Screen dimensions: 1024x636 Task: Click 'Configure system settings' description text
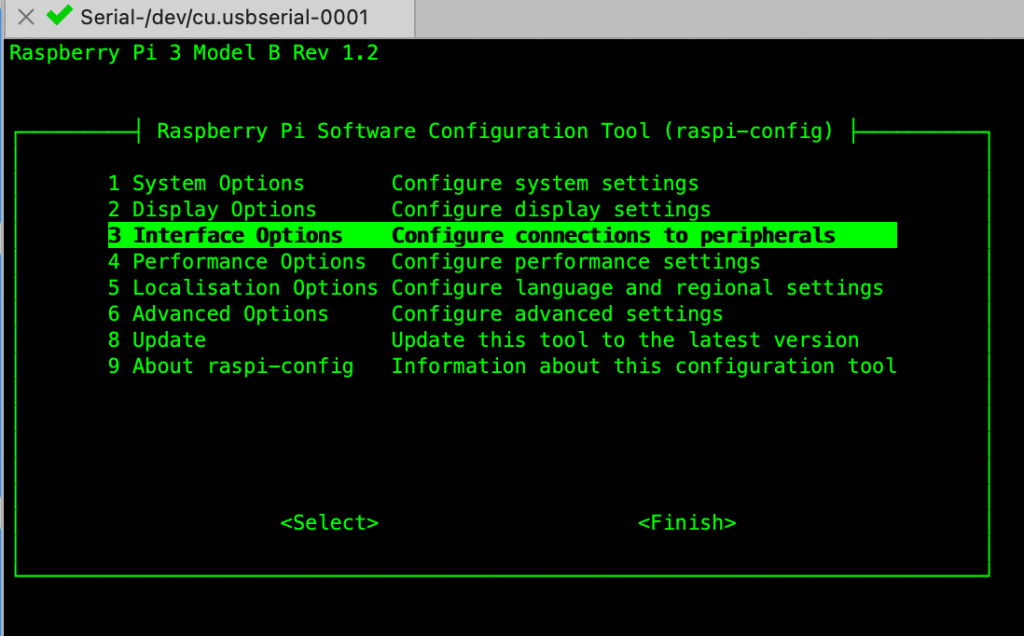point(545,183)
